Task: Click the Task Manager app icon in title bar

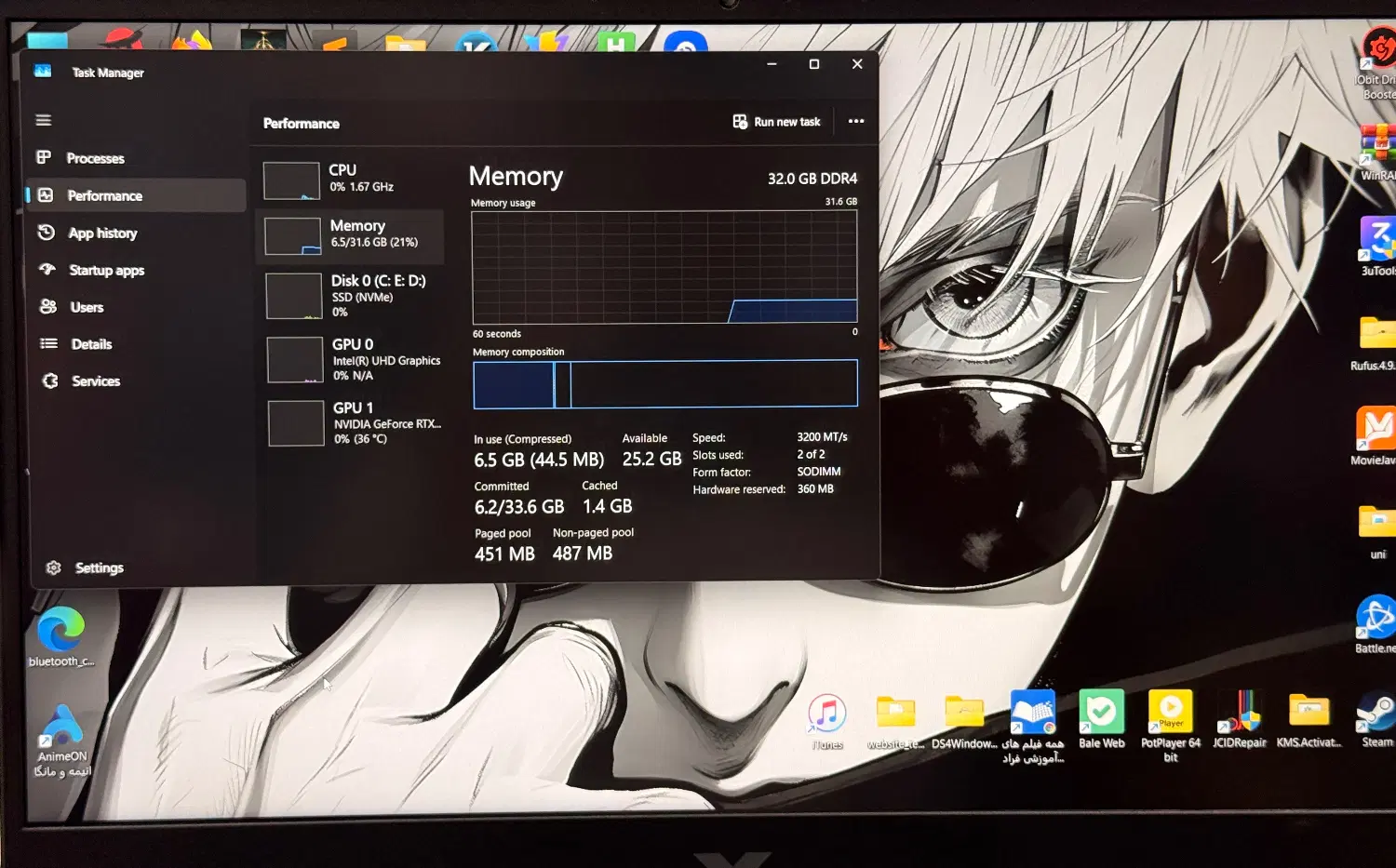Action: [43, 71]
